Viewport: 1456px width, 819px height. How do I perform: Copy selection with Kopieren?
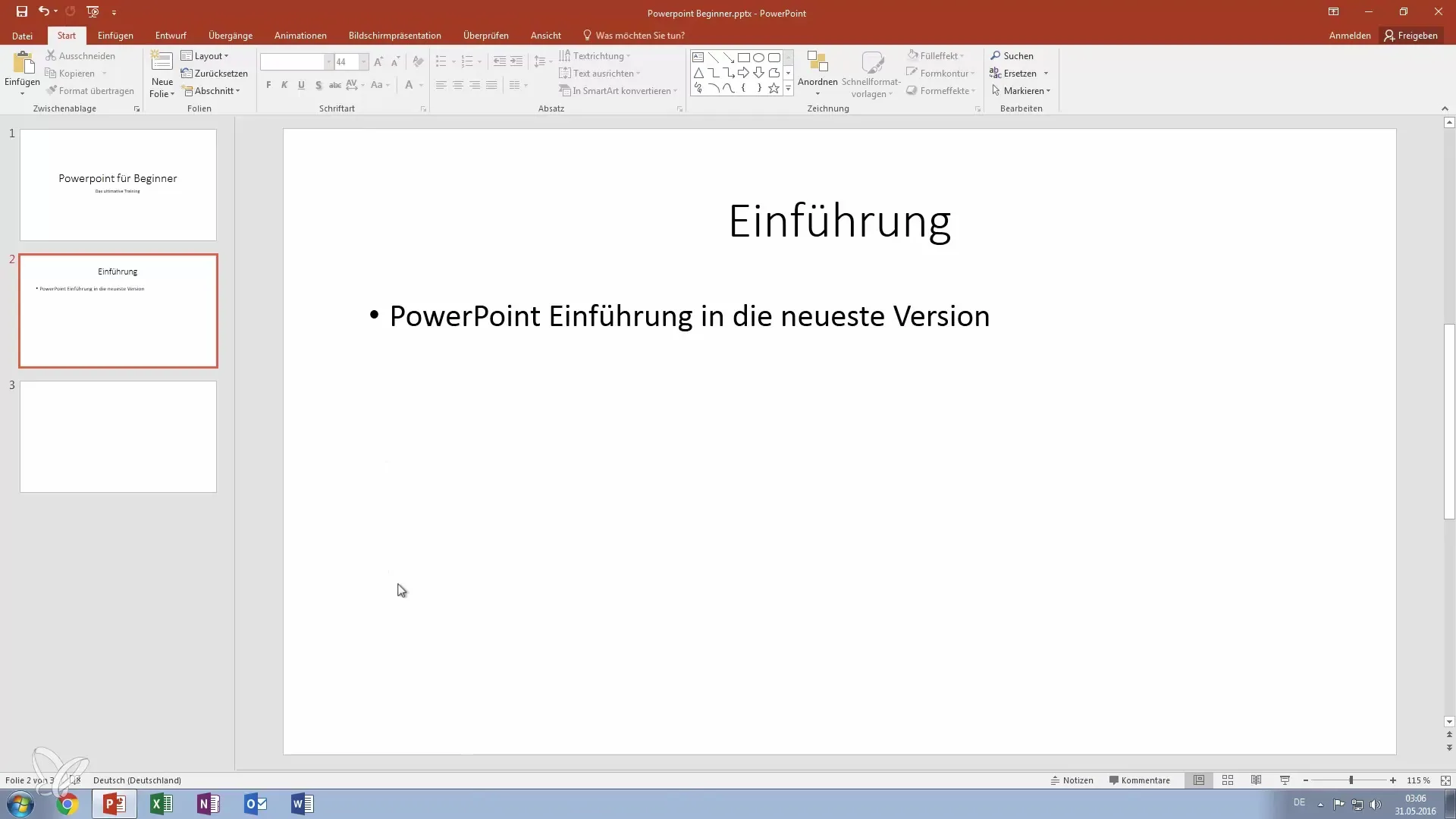pos(71,74)
